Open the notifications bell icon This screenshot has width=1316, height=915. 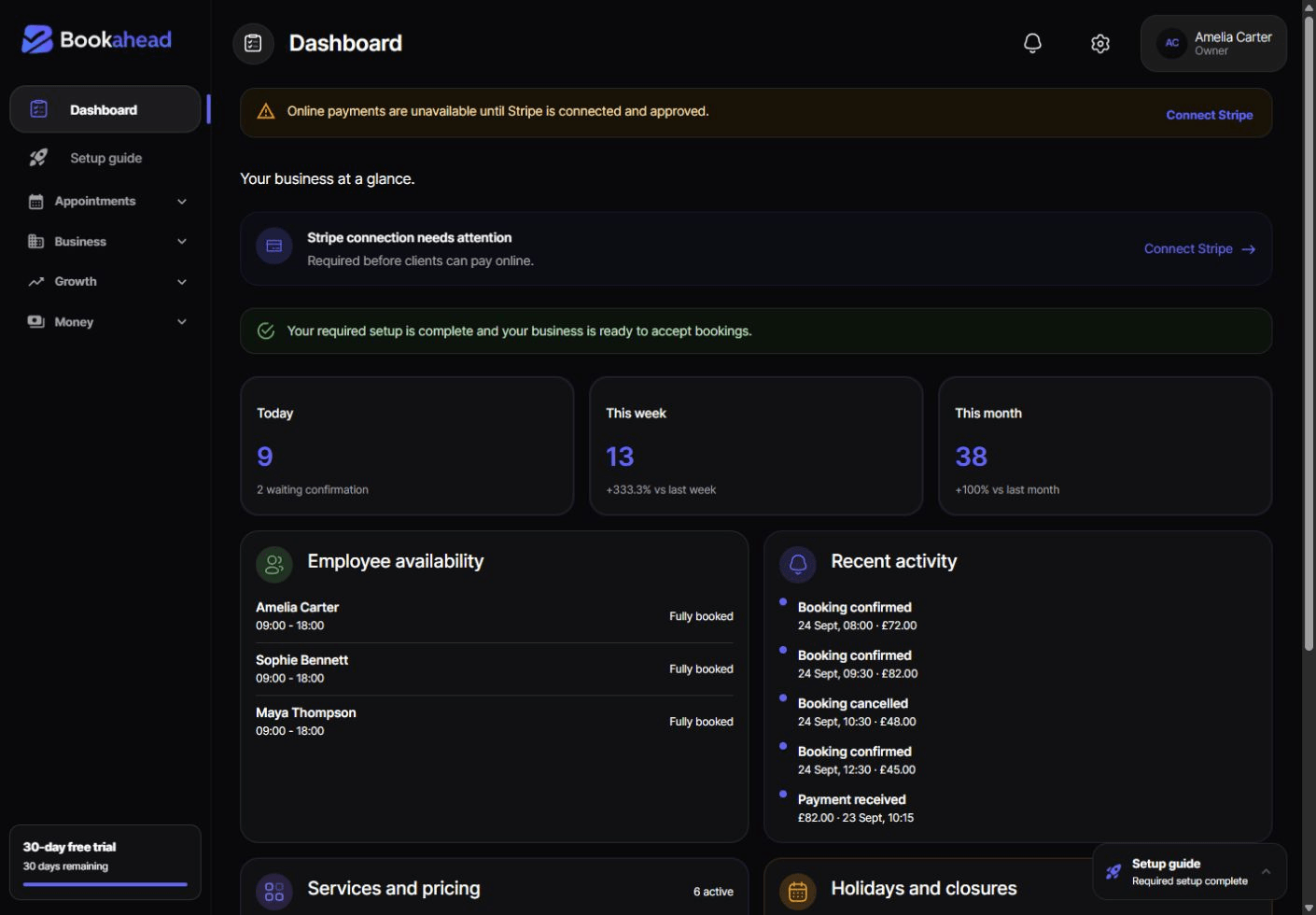[x=1032, y=43]
